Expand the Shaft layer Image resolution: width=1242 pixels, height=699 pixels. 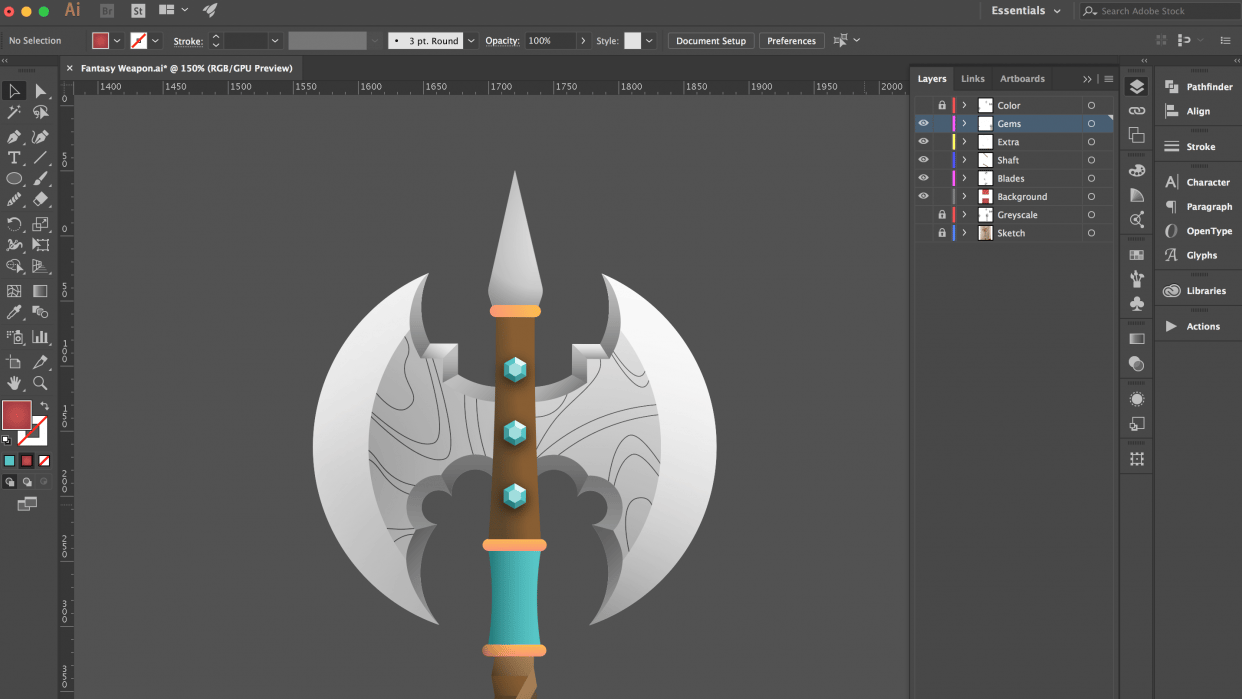(x=964, y=159)
